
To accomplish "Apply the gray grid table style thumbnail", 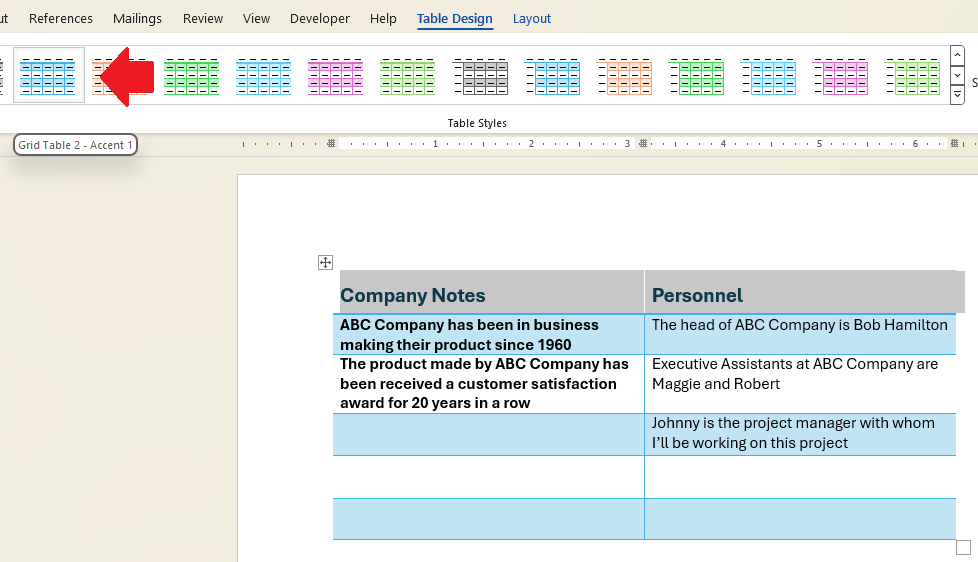I will (480, 76).
